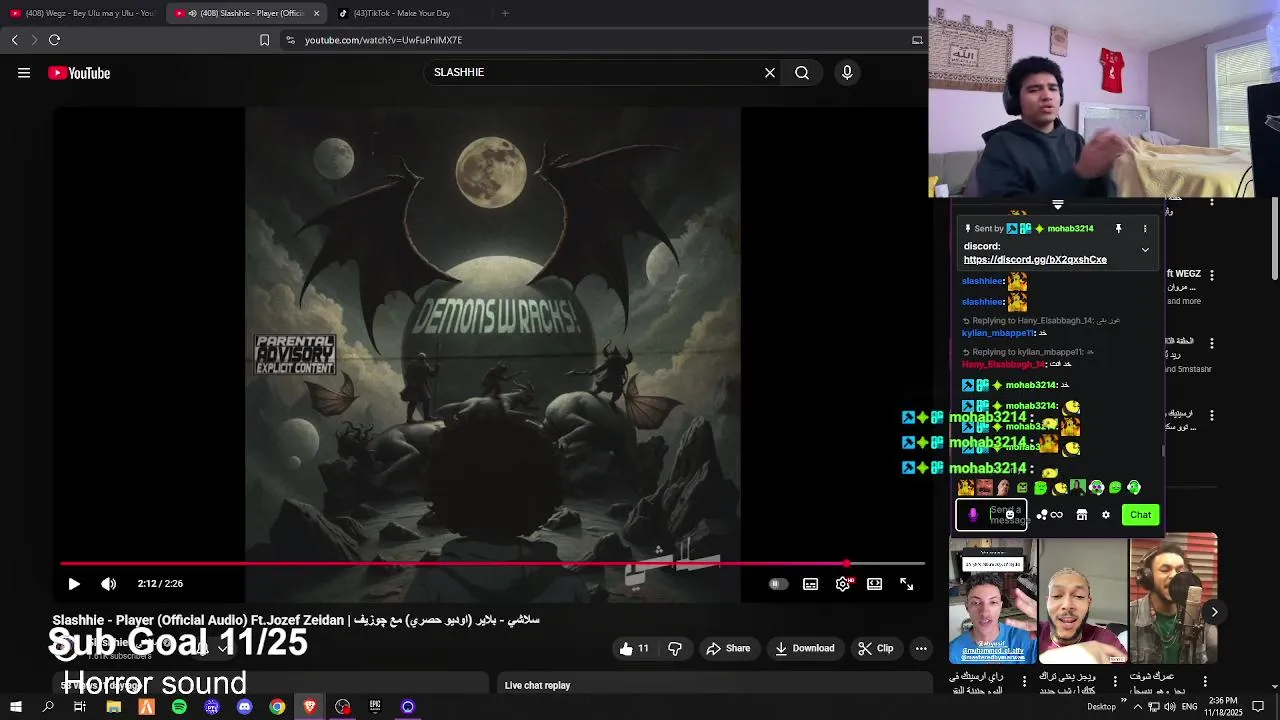
Task: Show next shorts with right arrow
Action: point(1214,612)
